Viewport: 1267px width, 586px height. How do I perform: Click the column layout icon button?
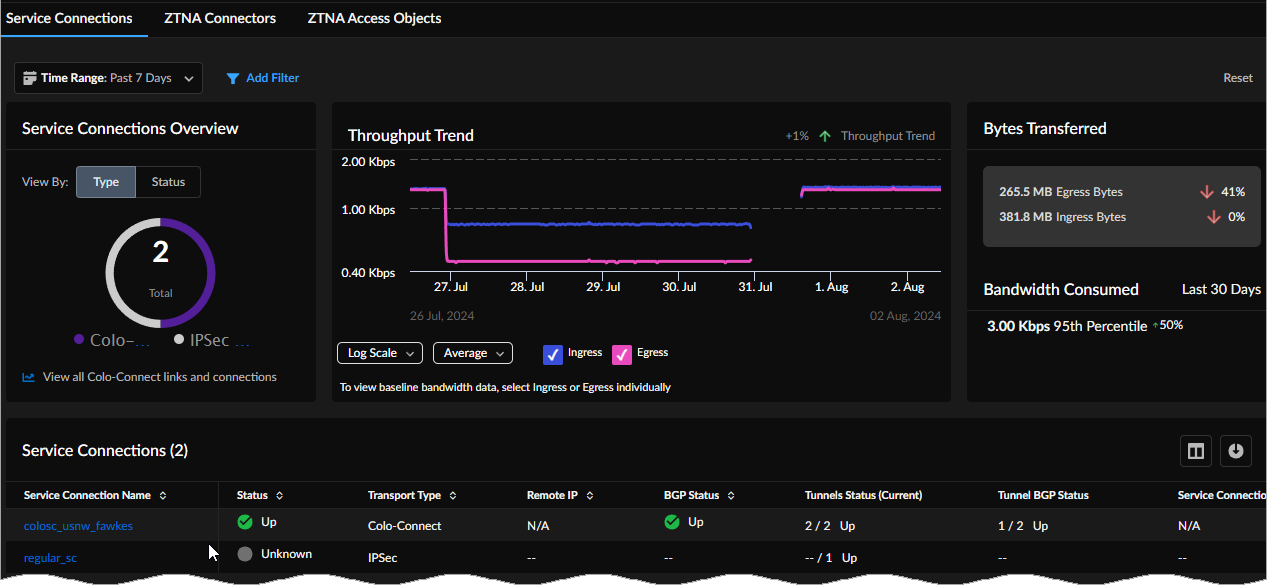click(x=1196, y=451)
